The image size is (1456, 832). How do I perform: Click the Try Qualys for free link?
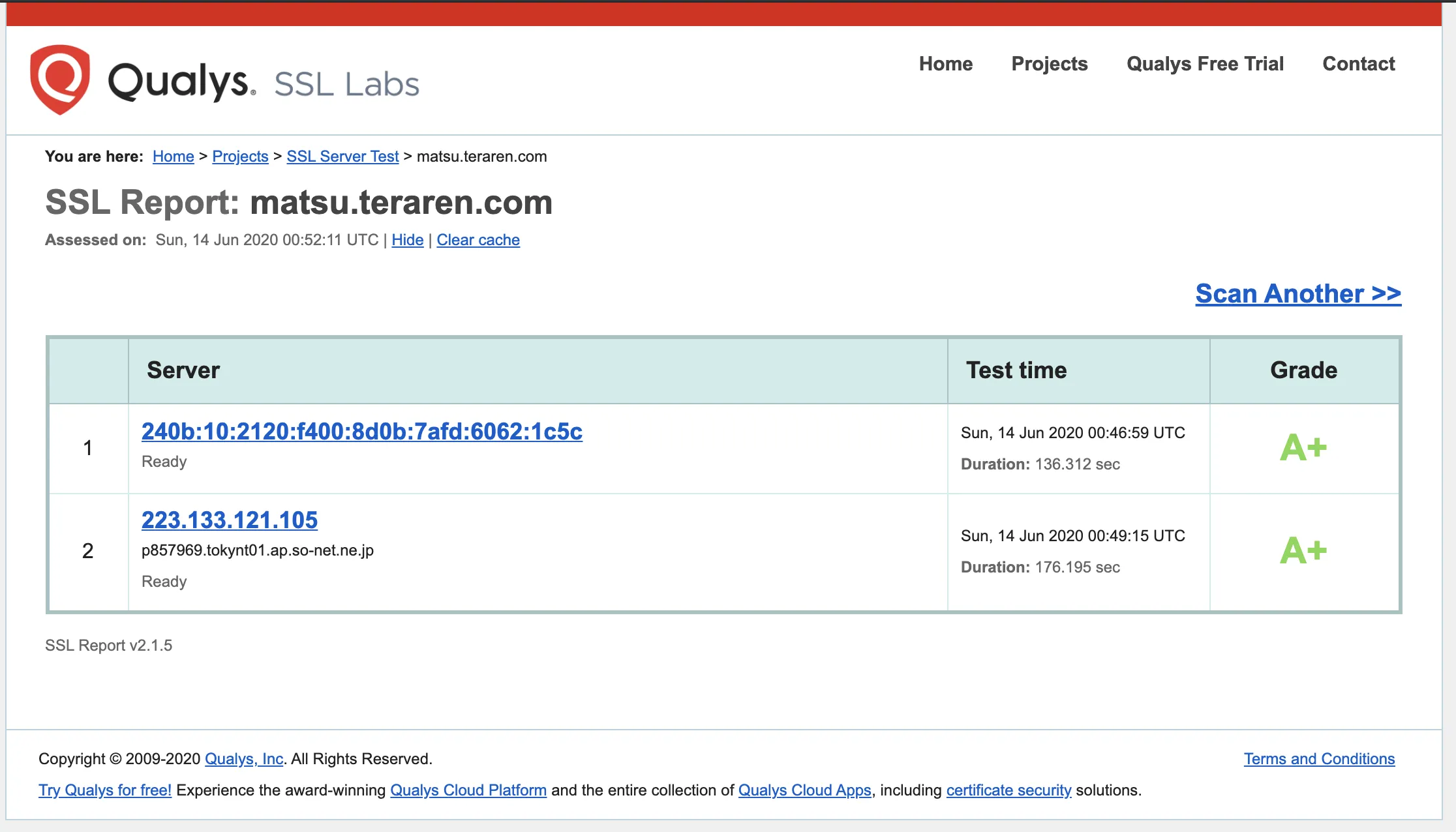click(x=105, y=790)
